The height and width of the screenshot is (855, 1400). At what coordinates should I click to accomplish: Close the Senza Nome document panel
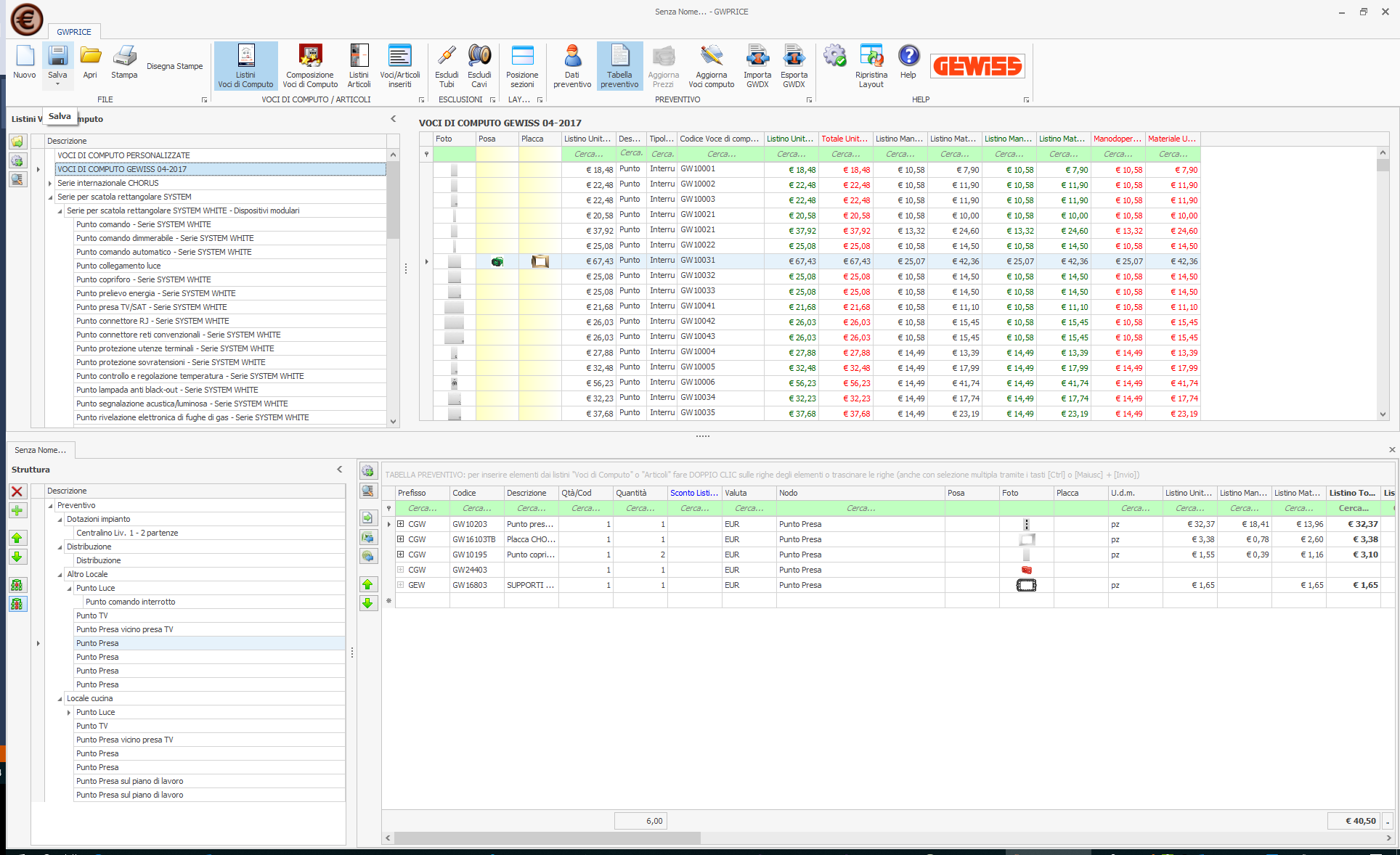coord(1392,450)
